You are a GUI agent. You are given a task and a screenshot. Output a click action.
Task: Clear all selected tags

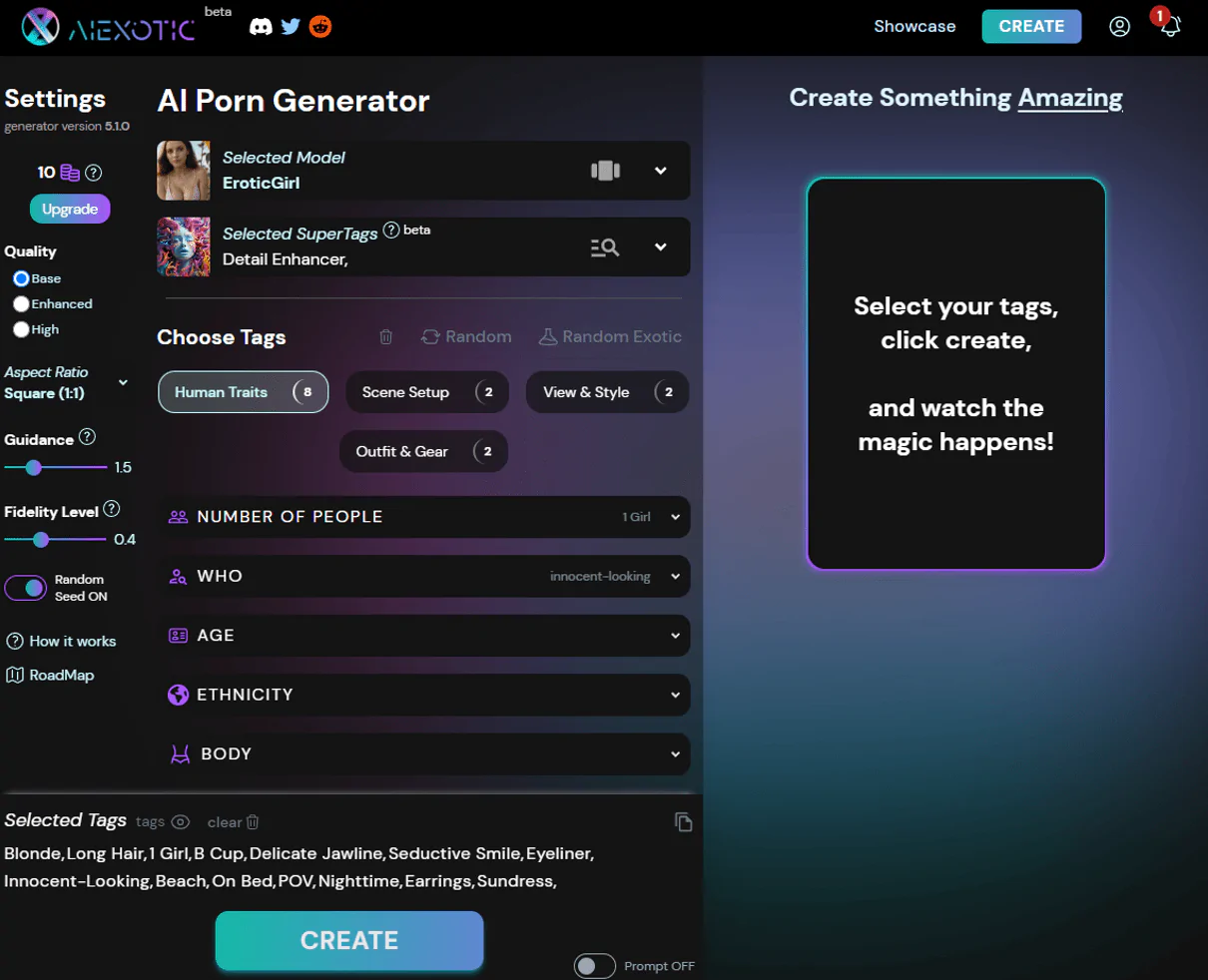tap(234, 822)
